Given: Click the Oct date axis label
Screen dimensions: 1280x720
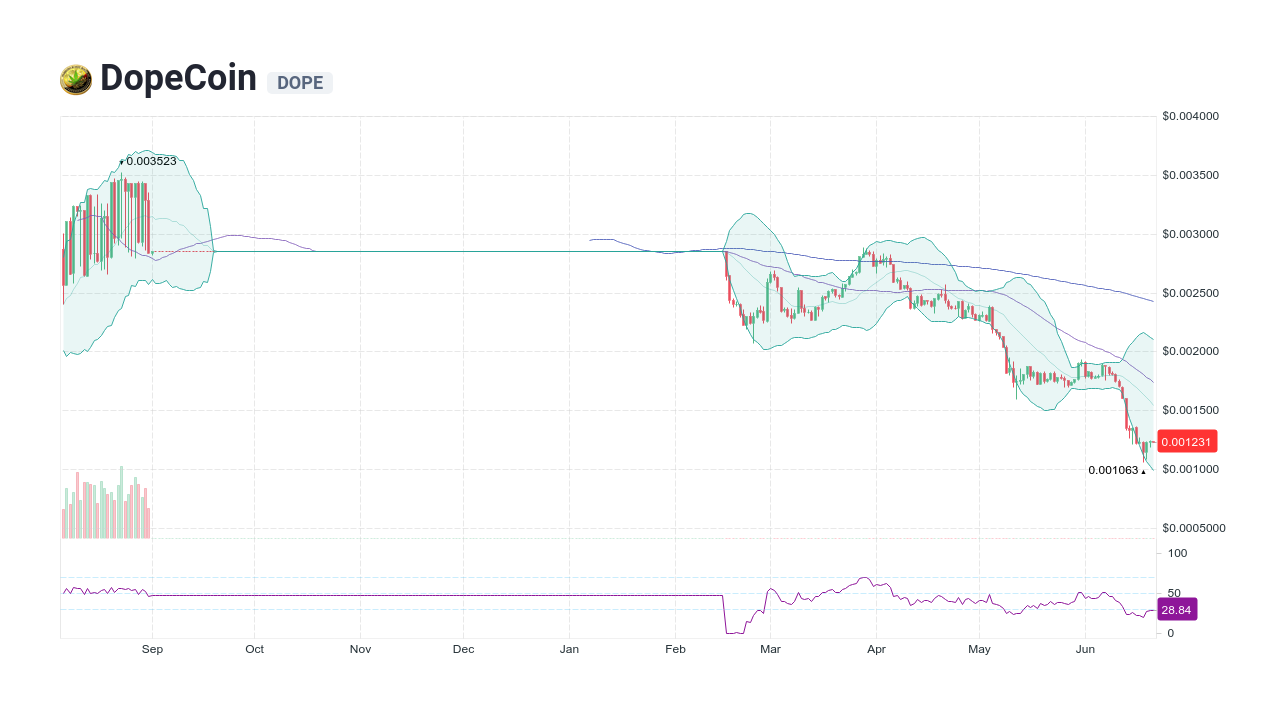Looking at the screenshot, I should [x=255, y=649].
